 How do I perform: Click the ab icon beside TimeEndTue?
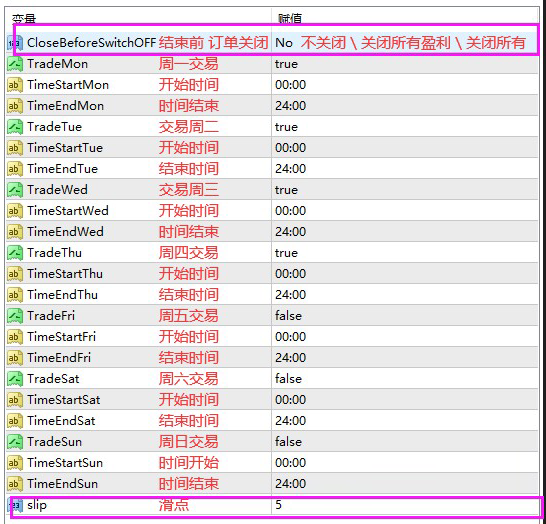pos(15,169)
